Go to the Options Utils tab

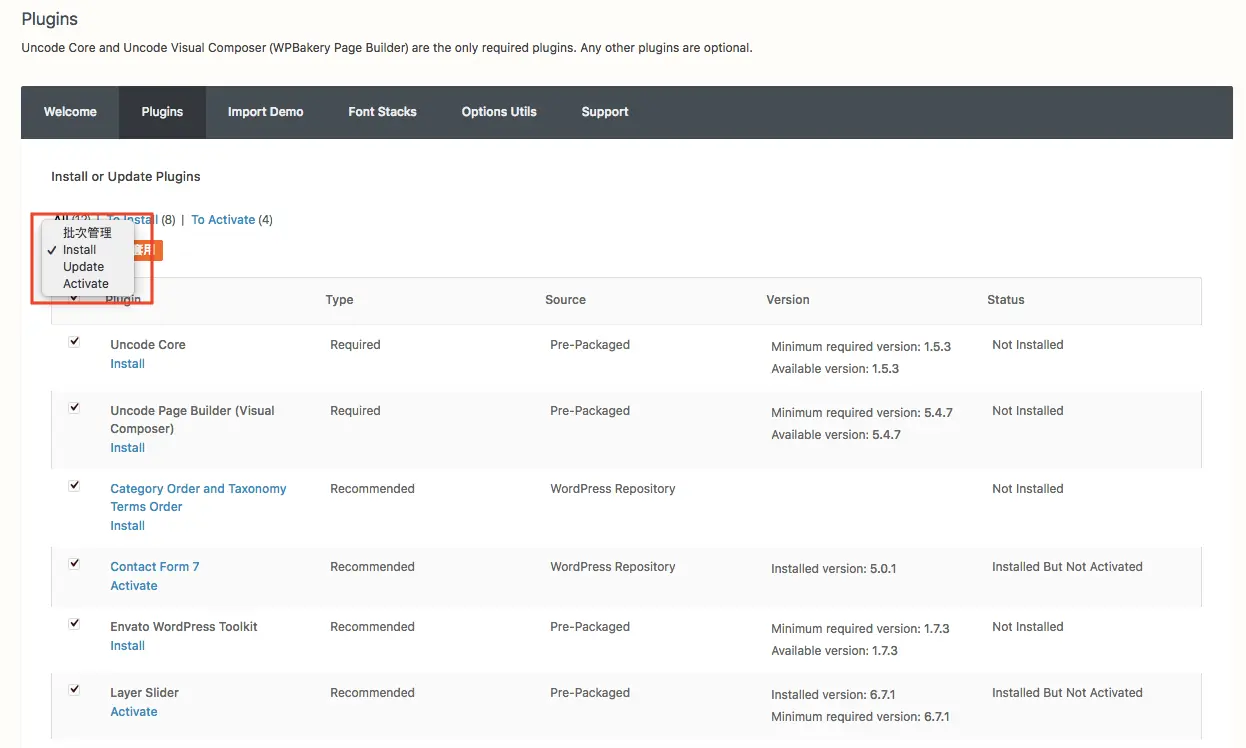pos(499,112)
